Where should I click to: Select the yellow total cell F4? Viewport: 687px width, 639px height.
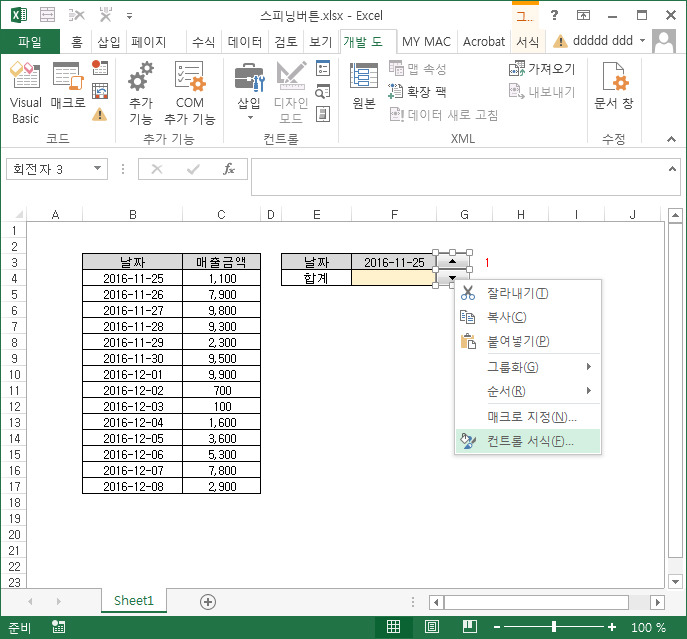pos(394,278)
